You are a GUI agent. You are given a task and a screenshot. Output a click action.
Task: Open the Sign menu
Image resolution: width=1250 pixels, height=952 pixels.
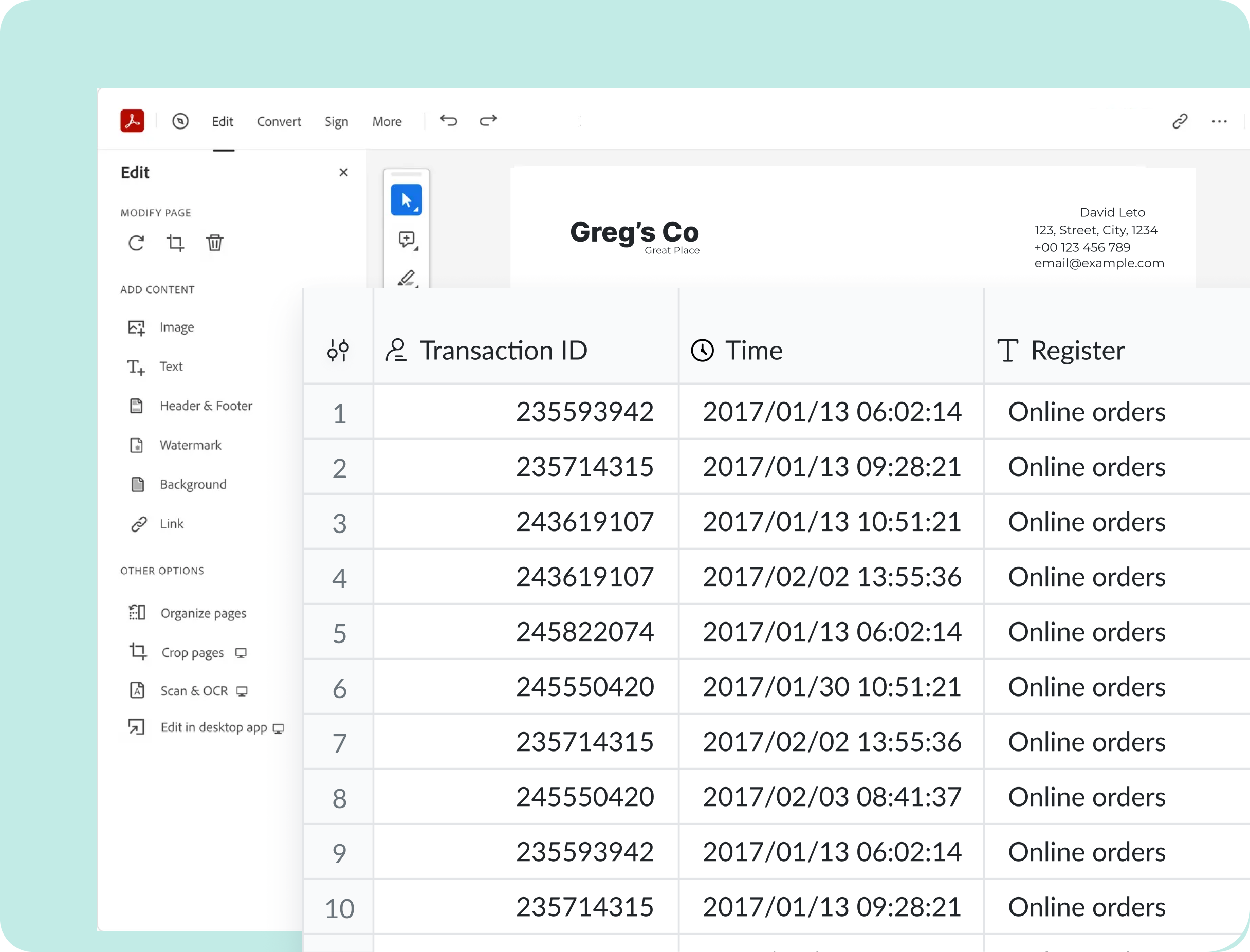pyautogui.click(x=336, y=121)
